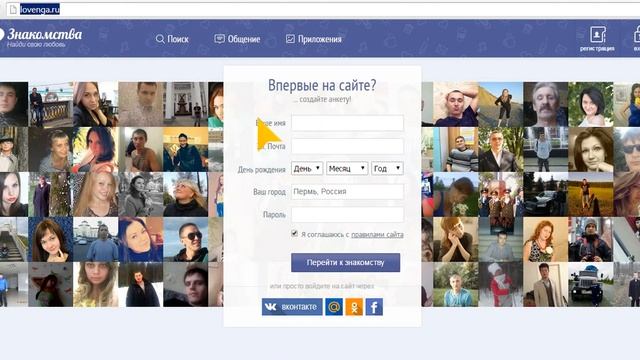Sign in via the Odnoklassniki icon
The image size is (640, 360).
pos(354,307)
